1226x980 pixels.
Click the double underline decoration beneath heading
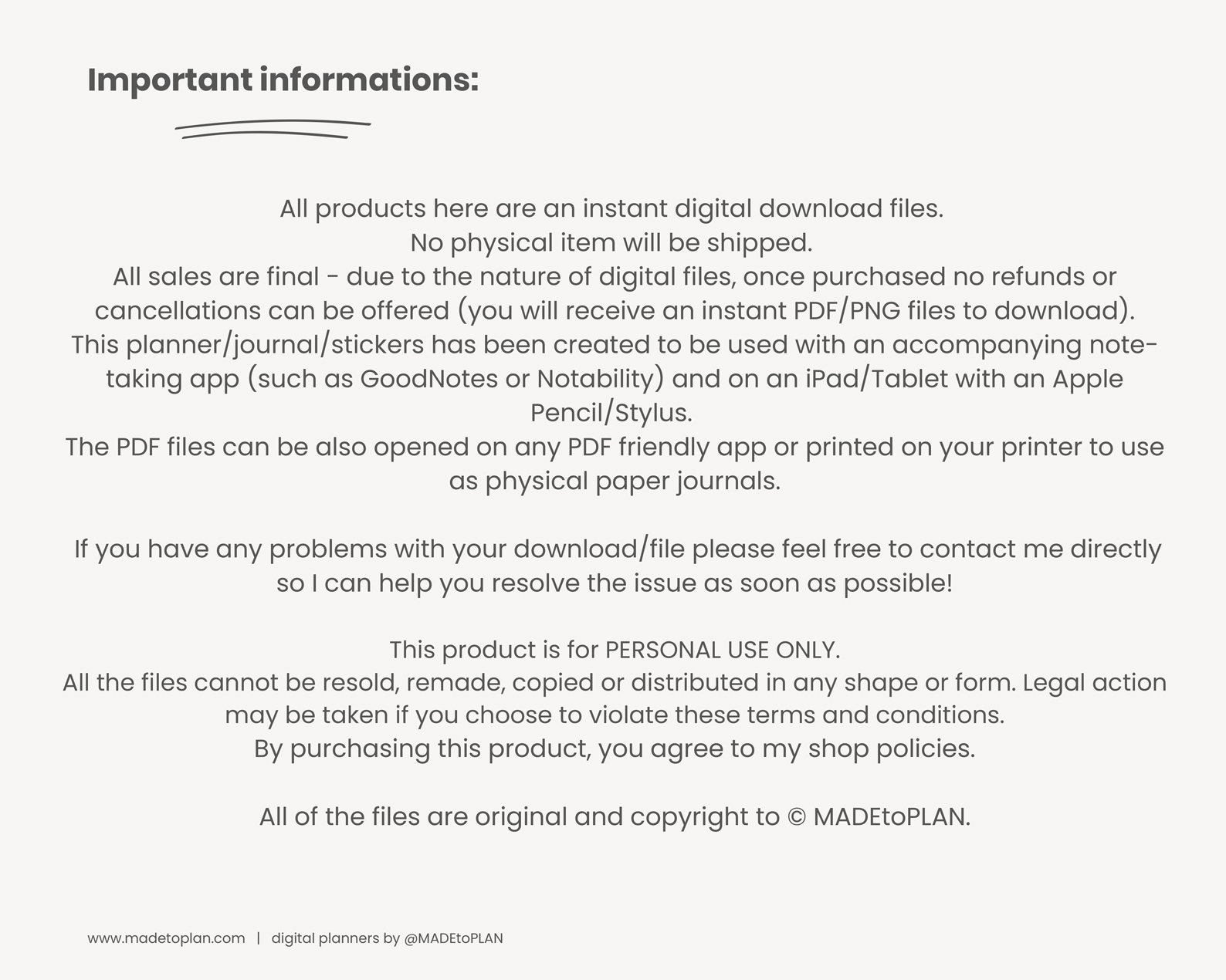tap(273, 130)
